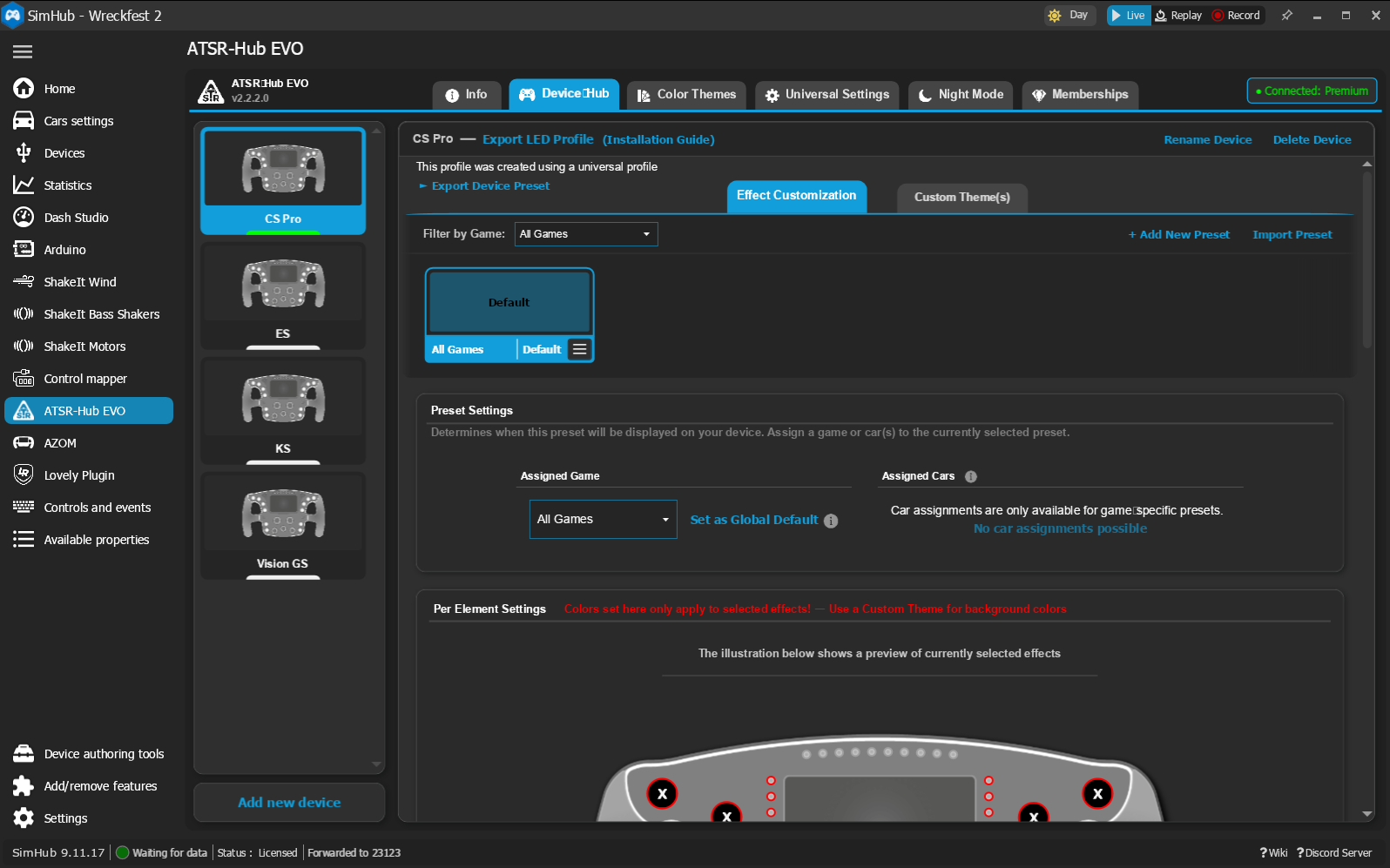
Task: Open the Info tab
Action: 467,95
